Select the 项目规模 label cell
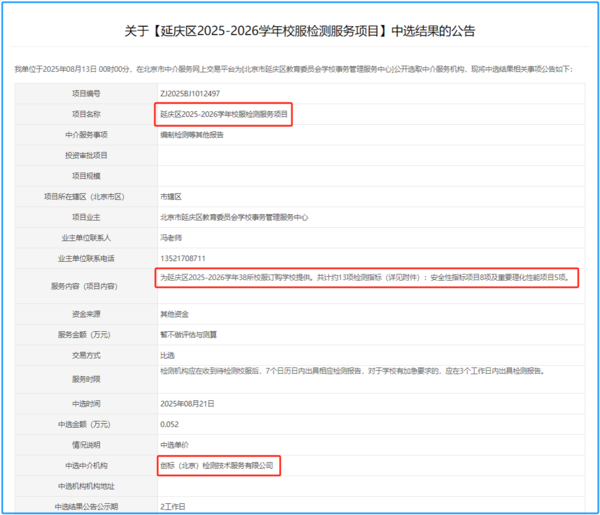The width and height of the screenshot is (600, 515). tap(86, 176)
